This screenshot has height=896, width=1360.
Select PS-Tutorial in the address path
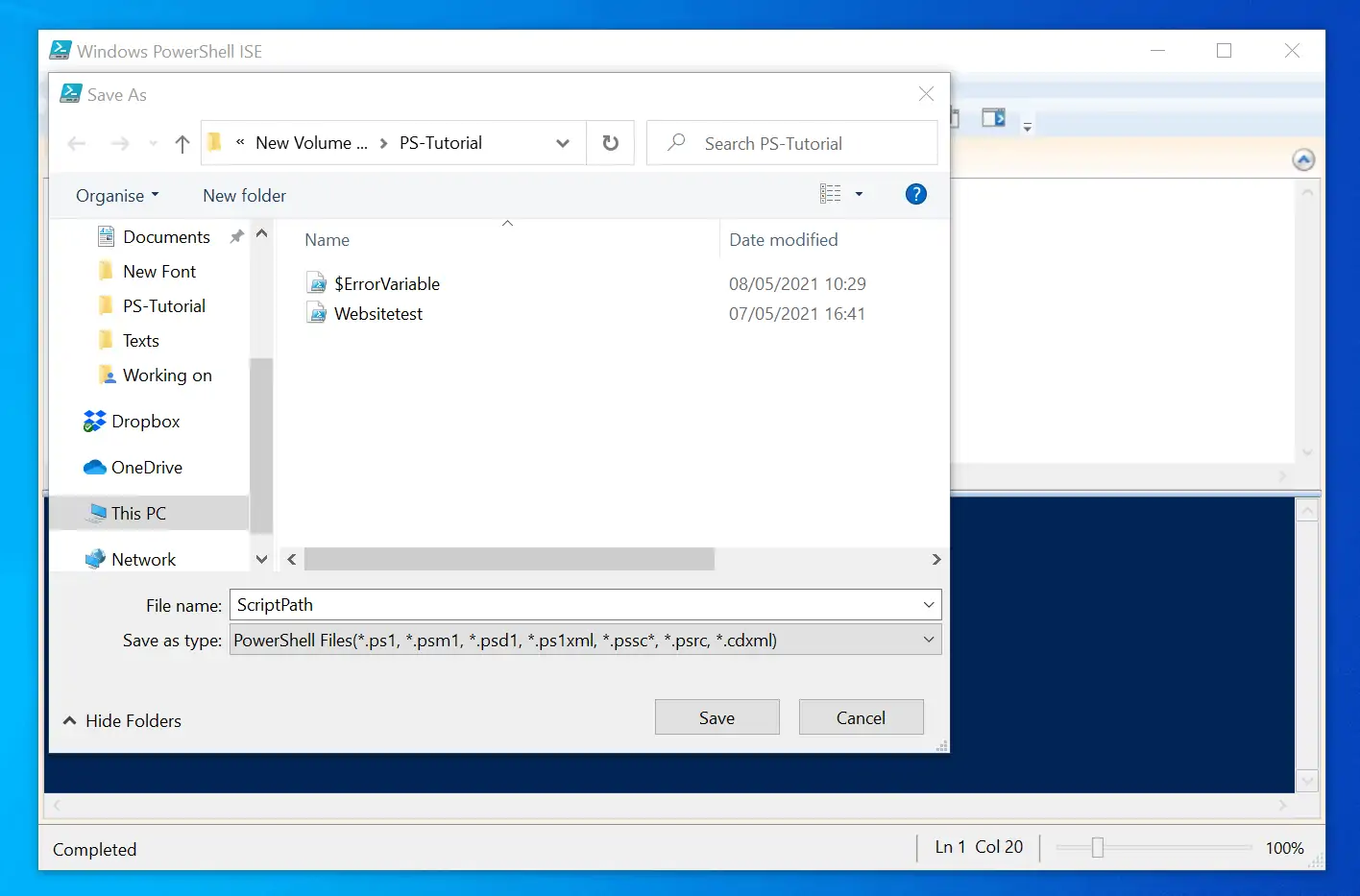tap(441, 143)
